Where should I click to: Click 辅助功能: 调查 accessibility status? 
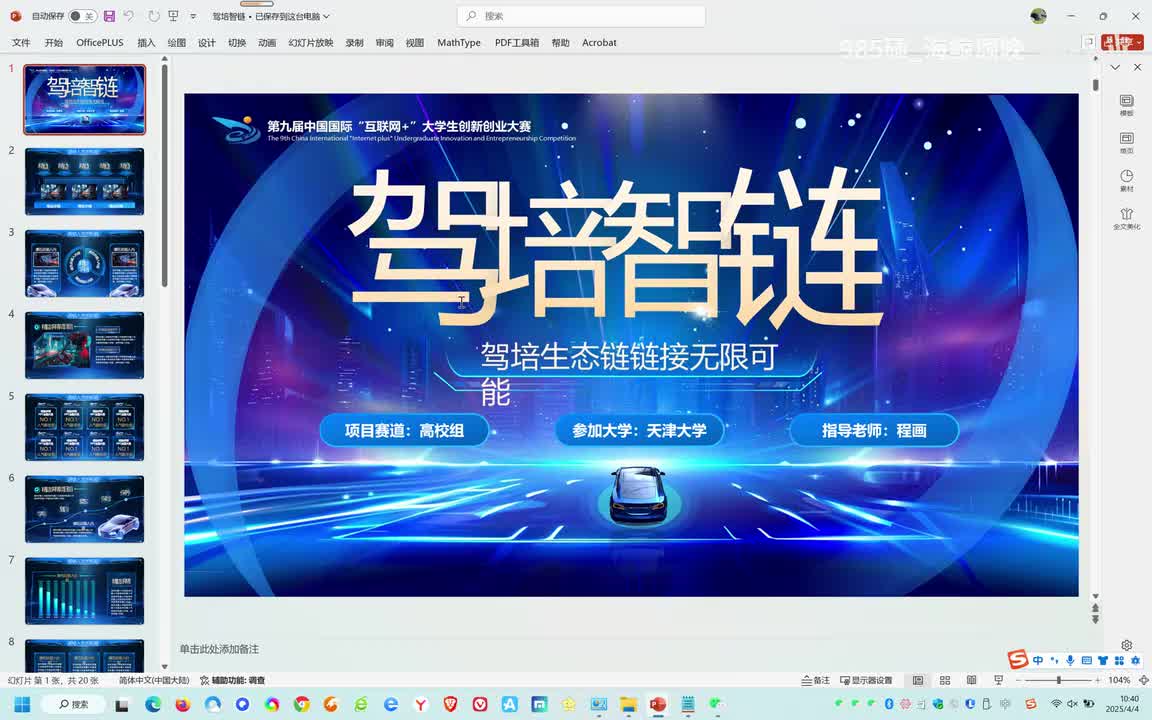(232, 680)
